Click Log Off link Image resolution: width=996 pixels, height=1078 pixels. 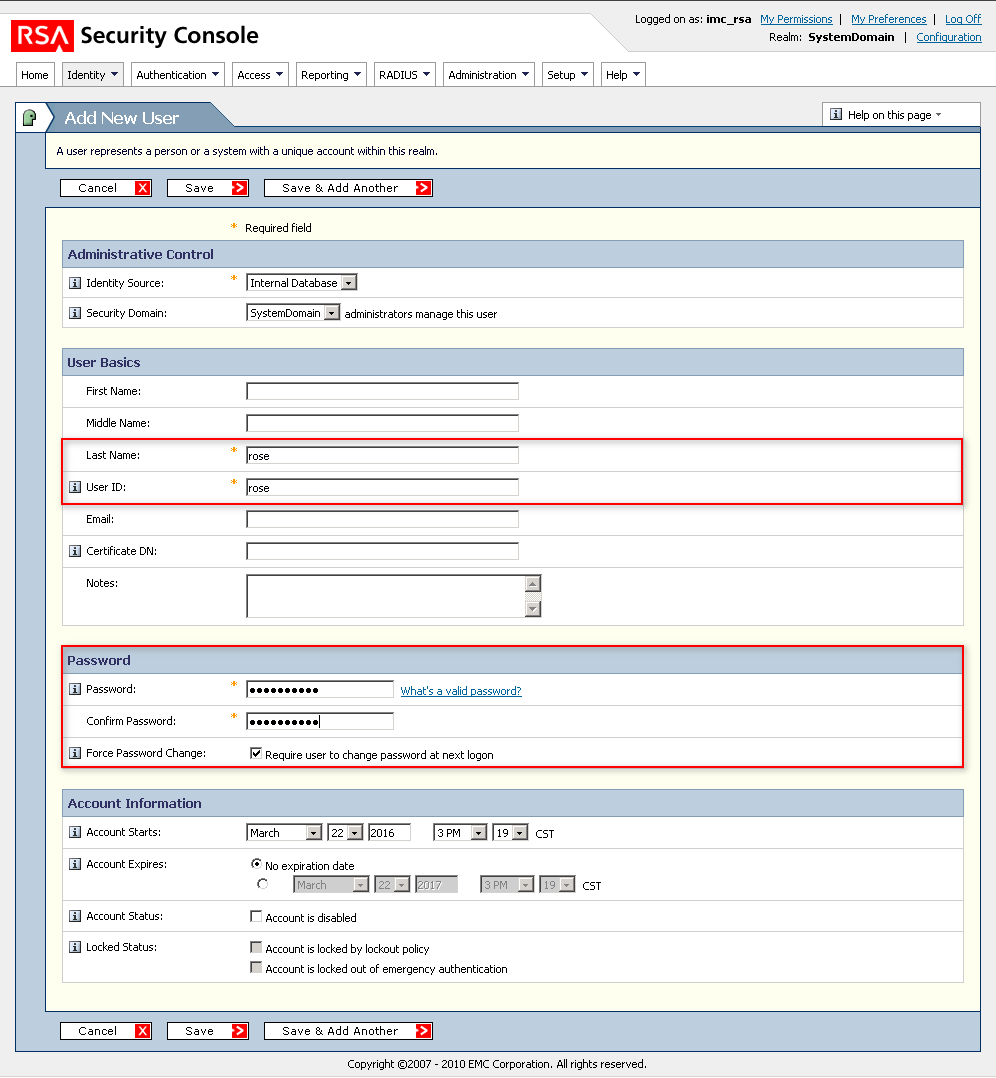(x=963, y=19)
